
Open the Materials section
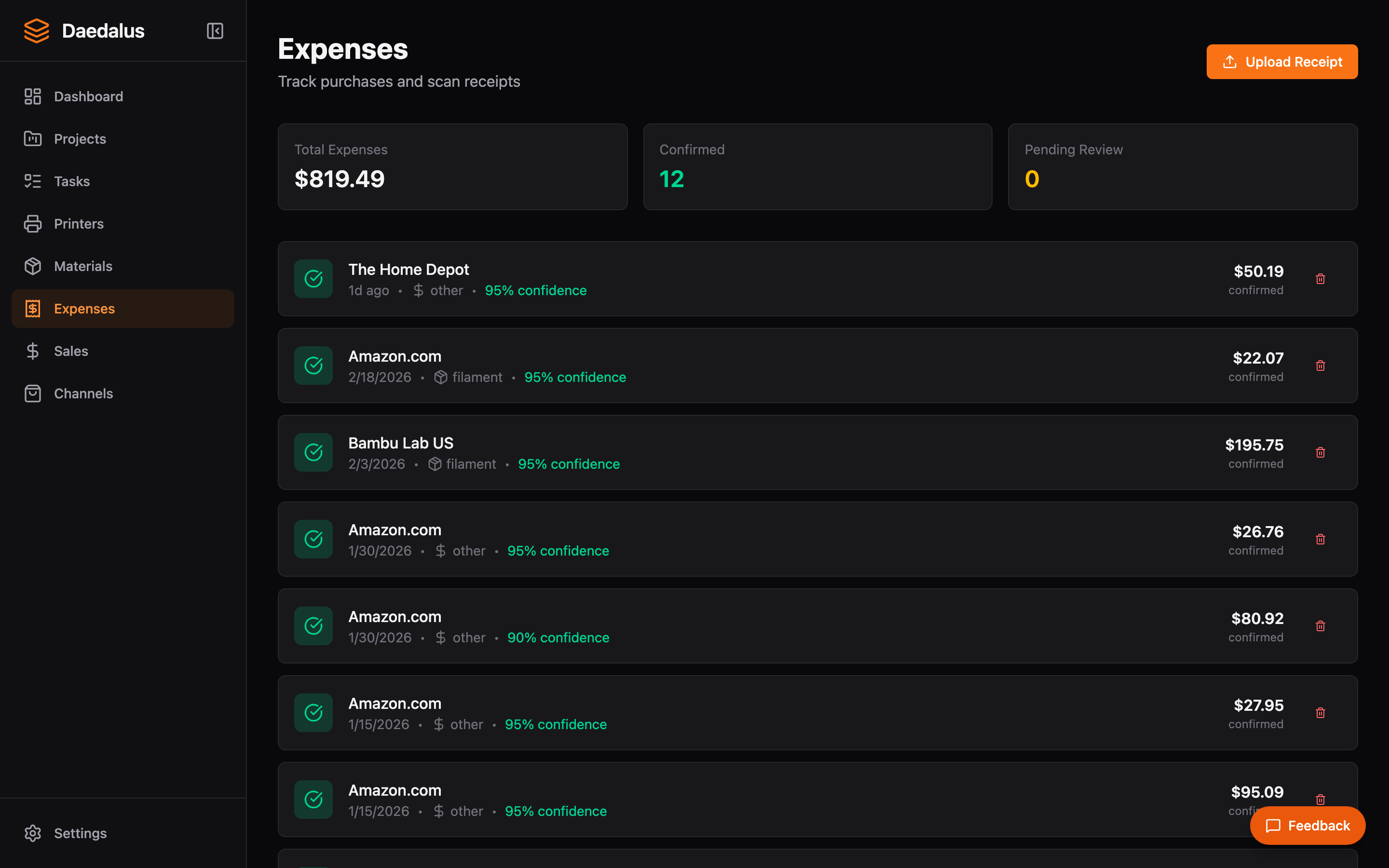[83, 266]
